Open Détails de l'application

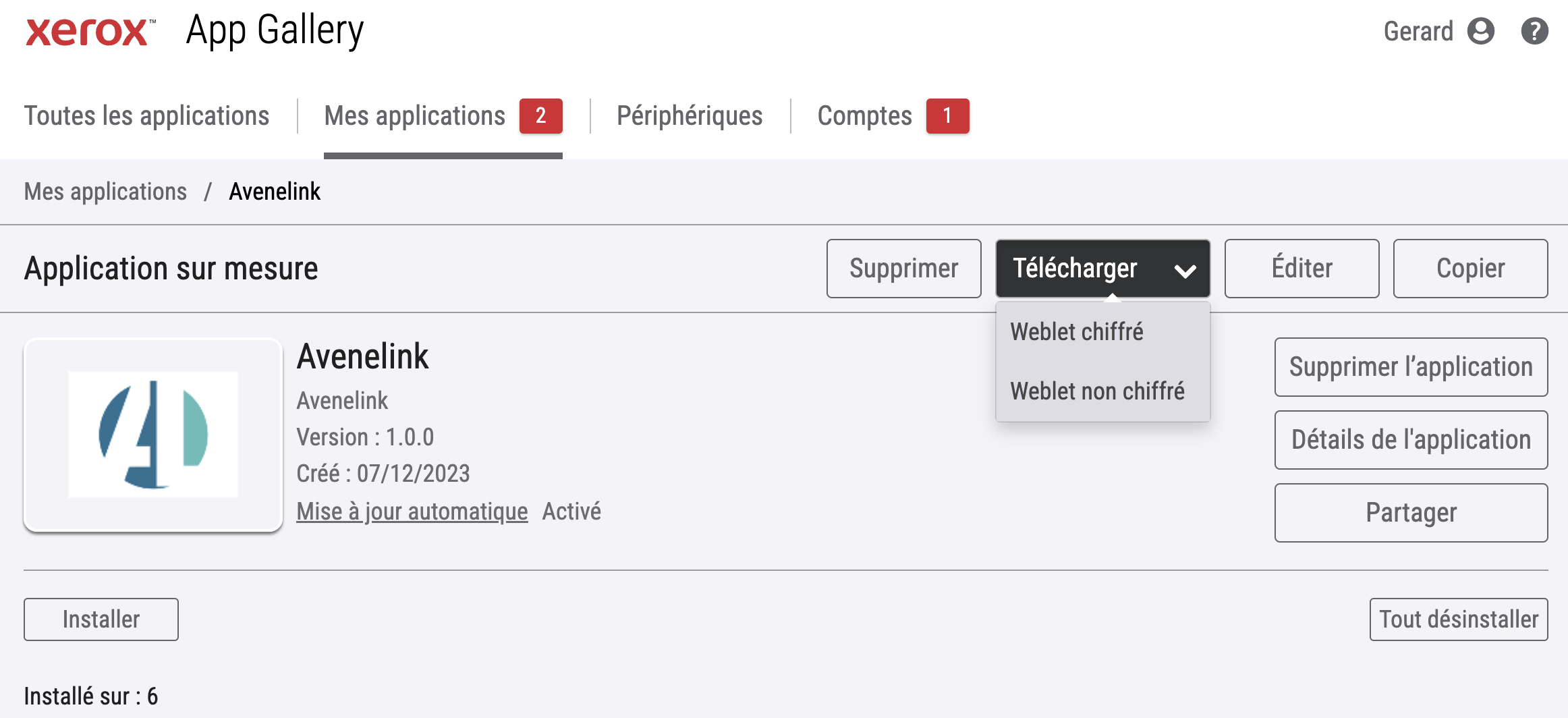coord(1411,440)
